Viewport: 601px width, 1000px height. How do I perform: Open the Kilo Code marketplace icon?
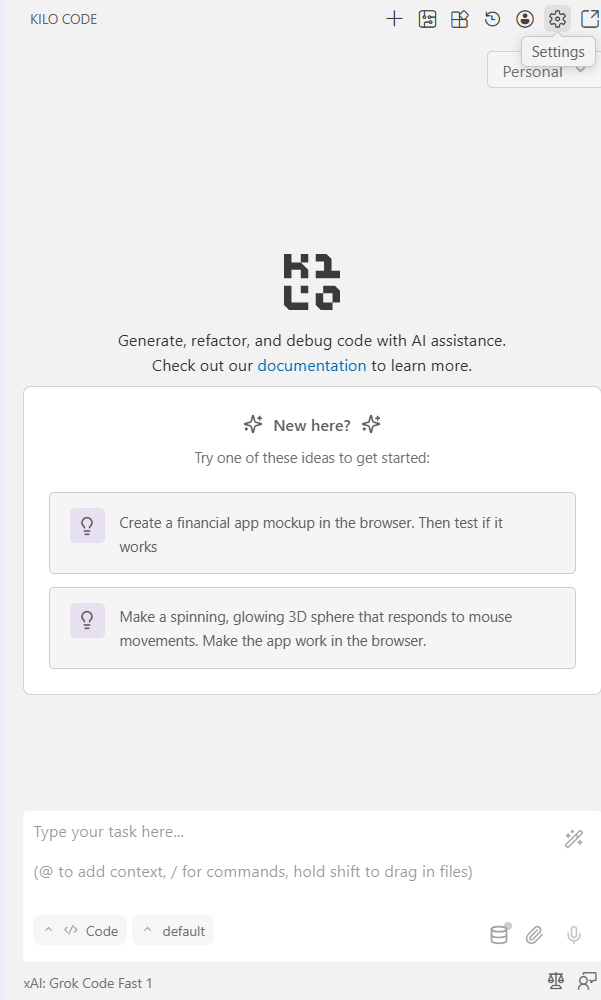460,19
